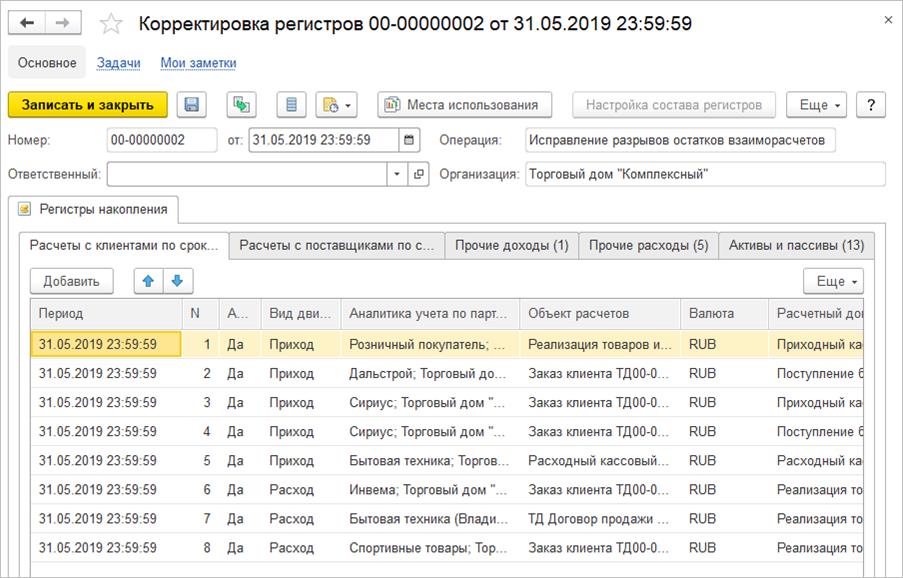
Task: Click the open icon beside Ответственный field
Action: point(419,174)
